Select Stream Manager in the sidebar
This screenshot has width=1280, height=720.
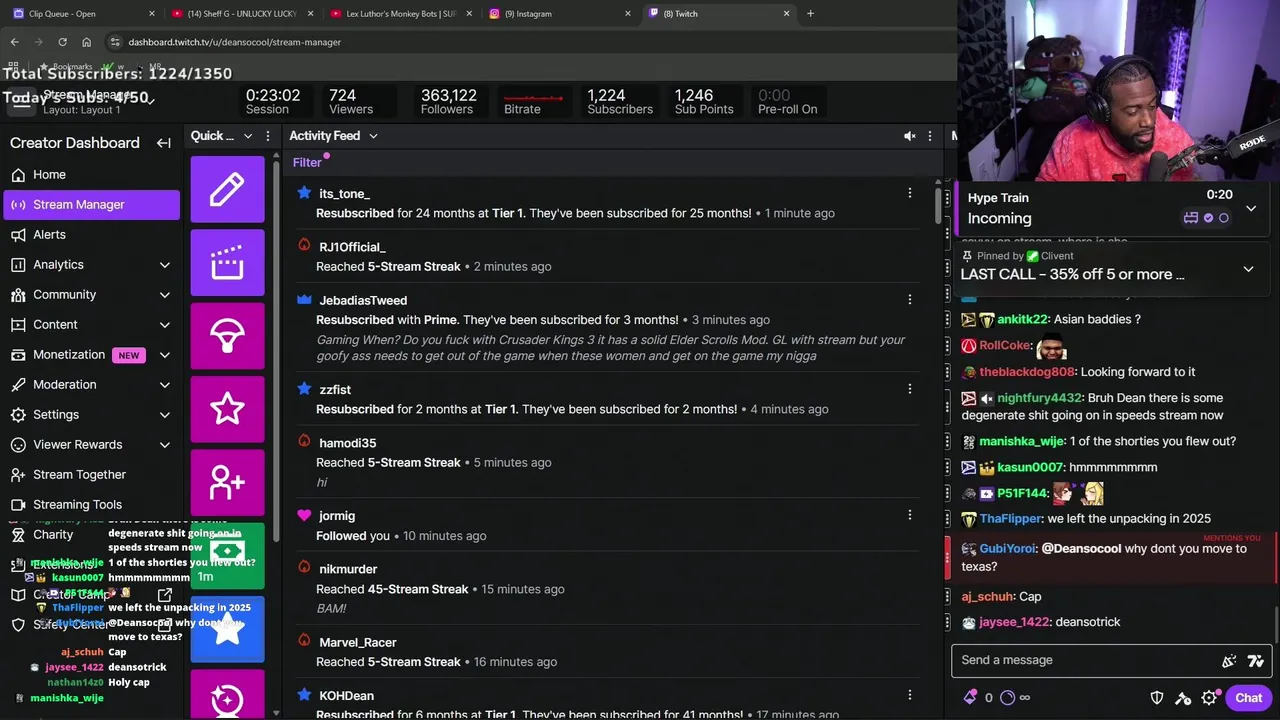pyautogui.click(x=90, y=204)
